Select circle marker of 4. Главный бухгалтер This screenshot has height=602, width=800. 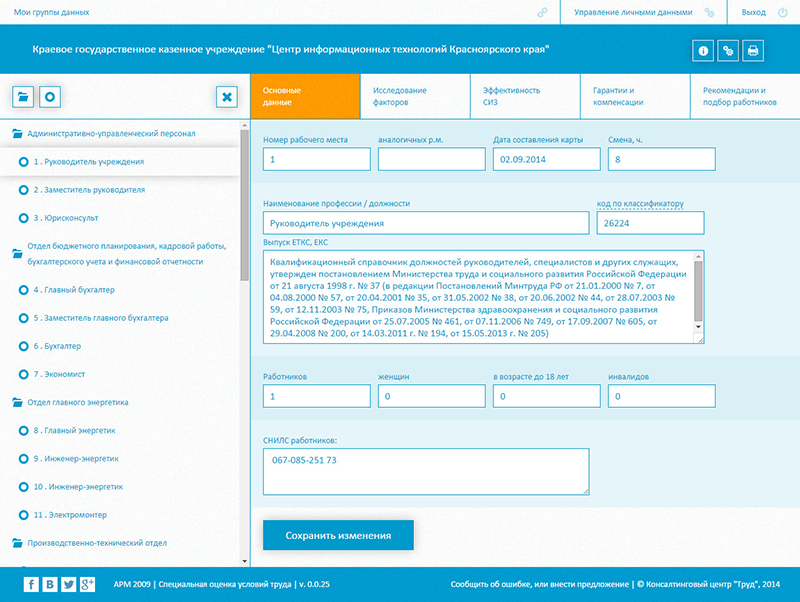coord(23,290)
